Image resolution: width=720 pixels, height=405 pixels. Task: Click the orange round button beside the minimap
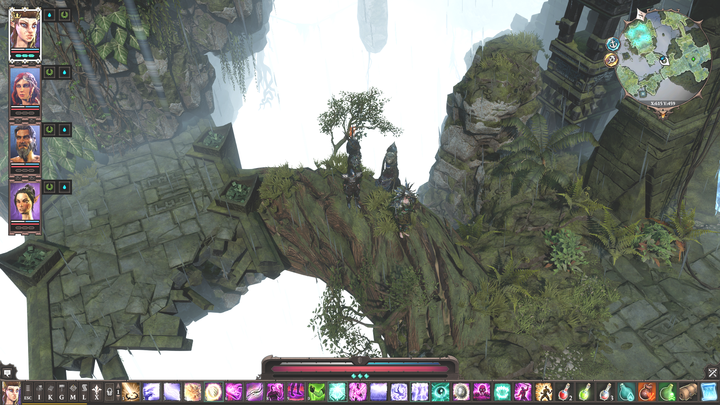tap(611, 60)
